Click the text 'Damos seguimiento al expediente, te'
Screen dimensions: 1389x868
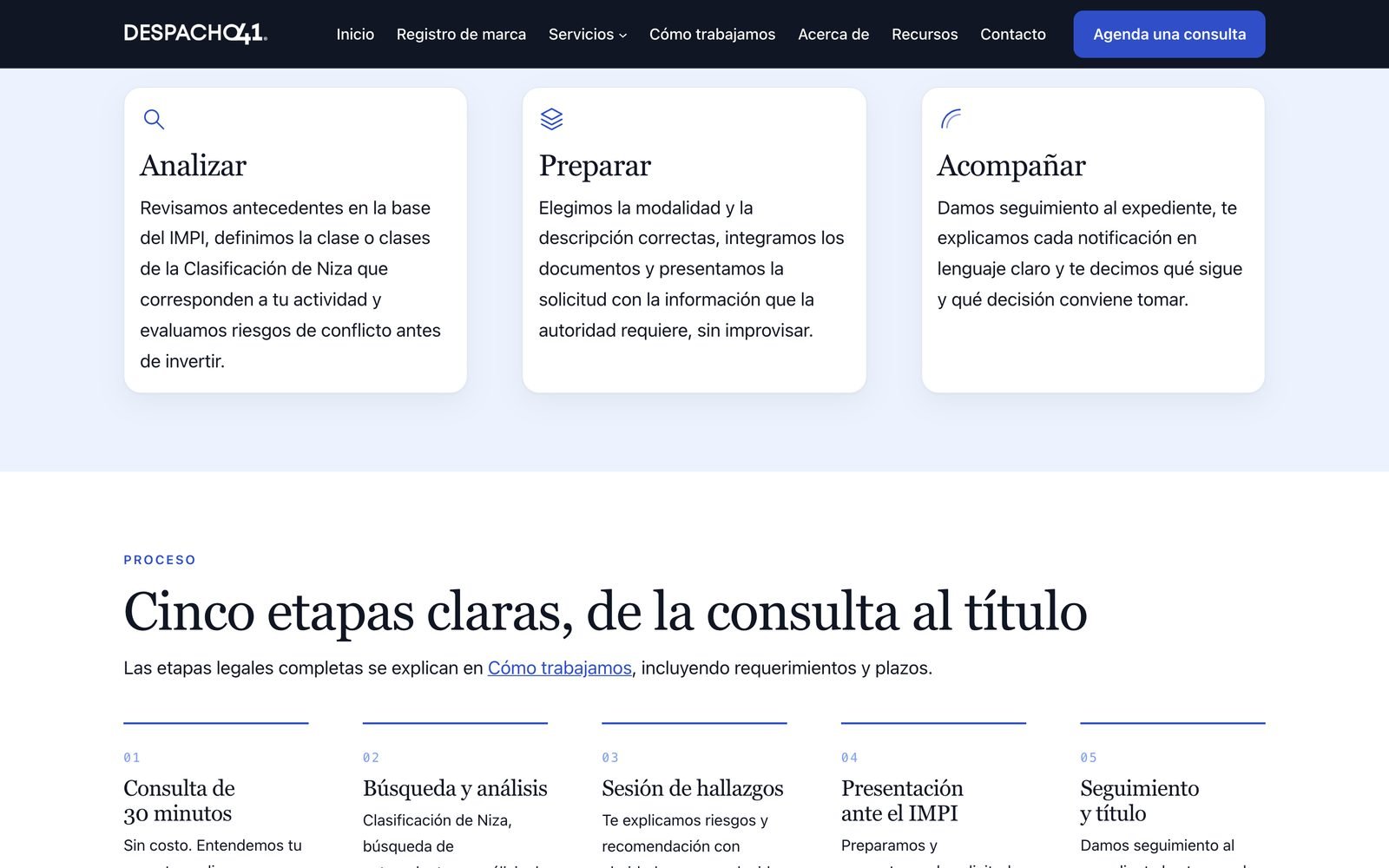(1087, 207)
